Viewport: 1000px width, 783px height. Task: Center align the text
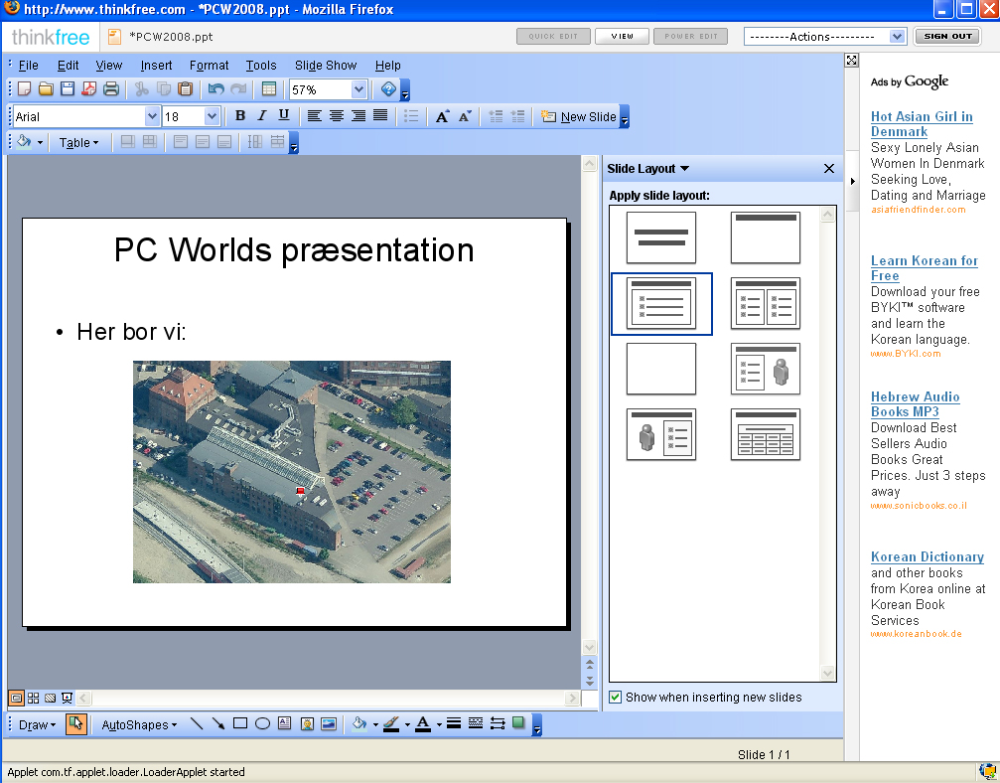point(336,117)
